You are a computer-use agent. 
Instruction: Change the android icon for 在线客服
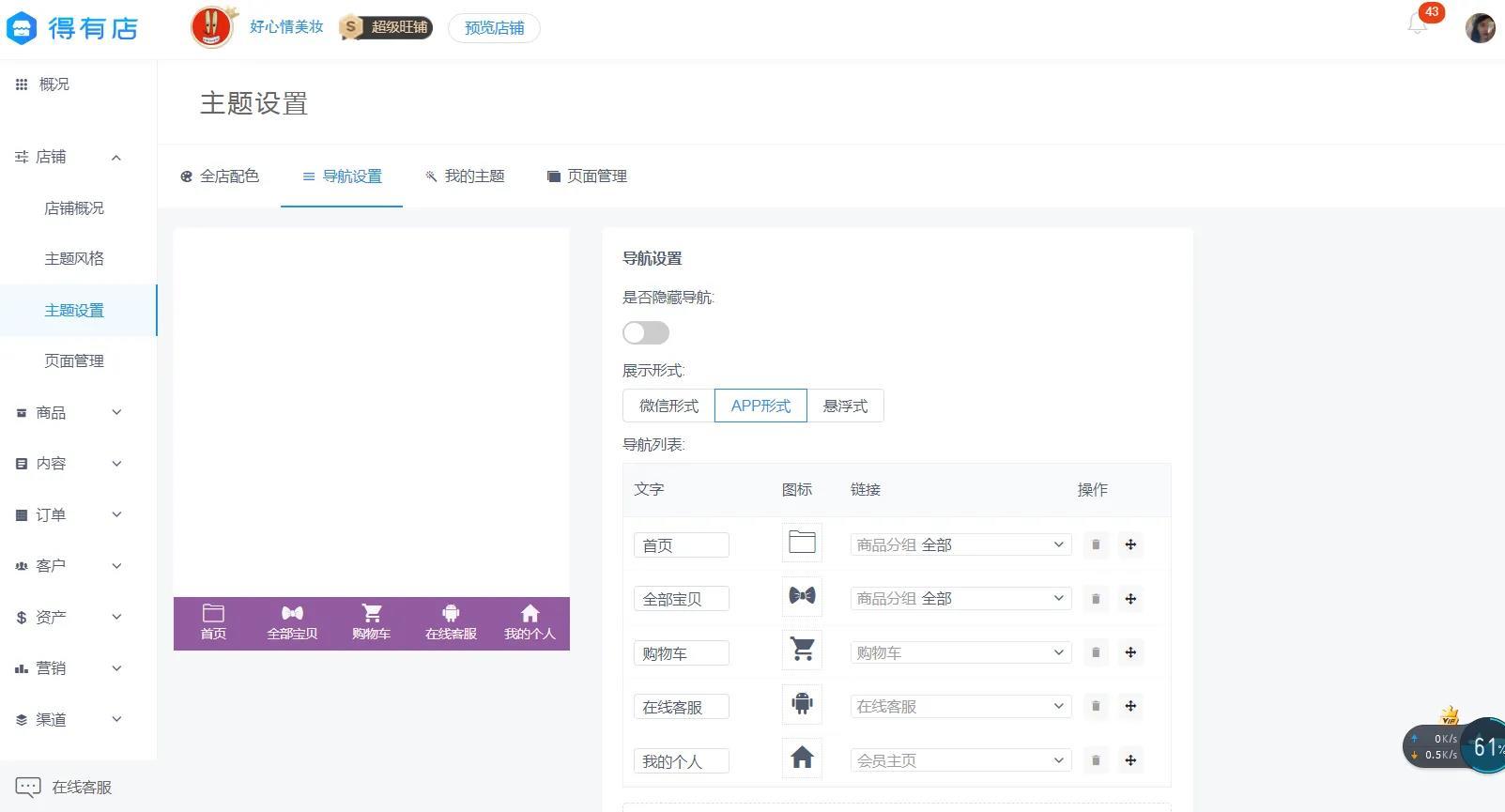[802, 704]
